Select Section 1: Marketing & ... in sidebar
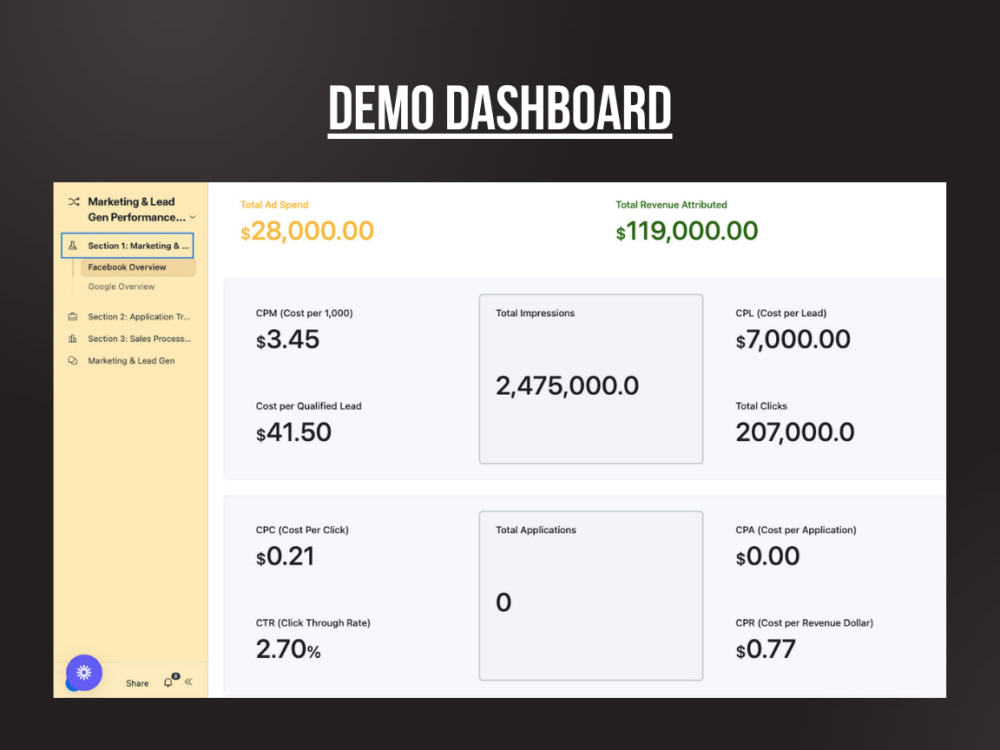Image resolution: width=1000 pixels, height=750 pixels. point(127,246)
